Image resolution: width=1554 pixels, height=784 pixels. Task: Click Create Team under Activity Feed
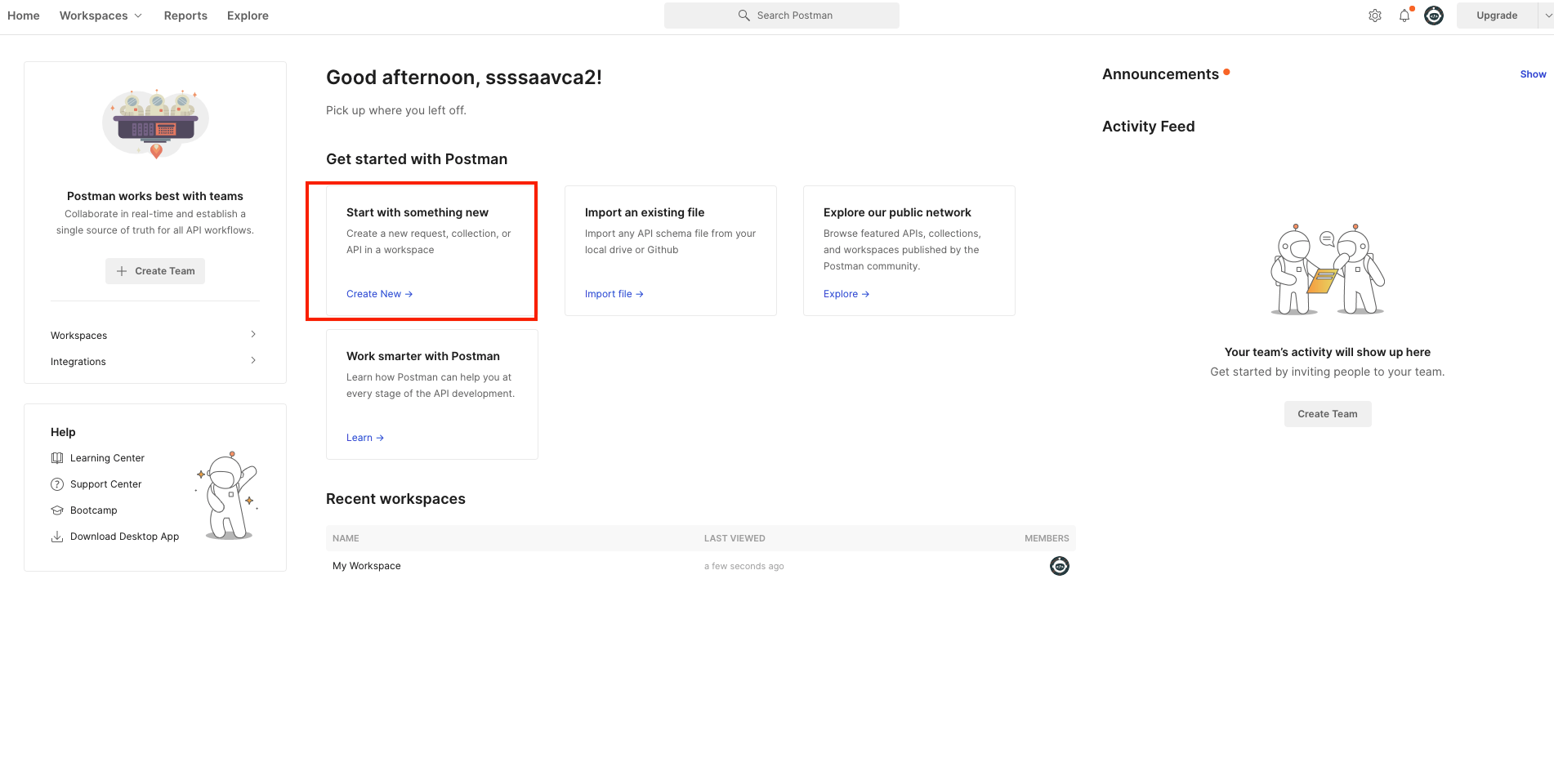point(1328,414)
